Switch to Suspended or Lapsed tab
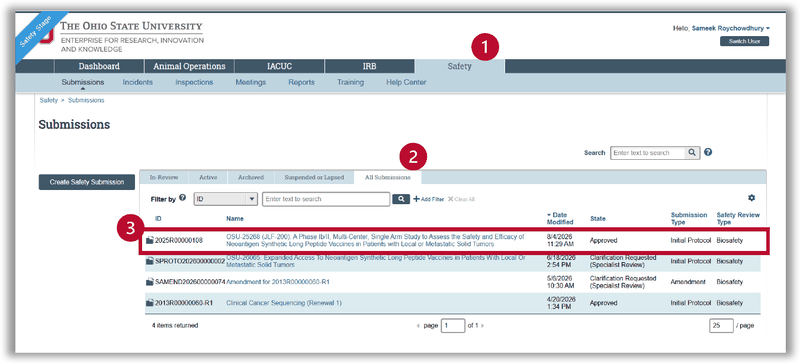The height and width of the screenshot is (364, 800). [314, 177]
